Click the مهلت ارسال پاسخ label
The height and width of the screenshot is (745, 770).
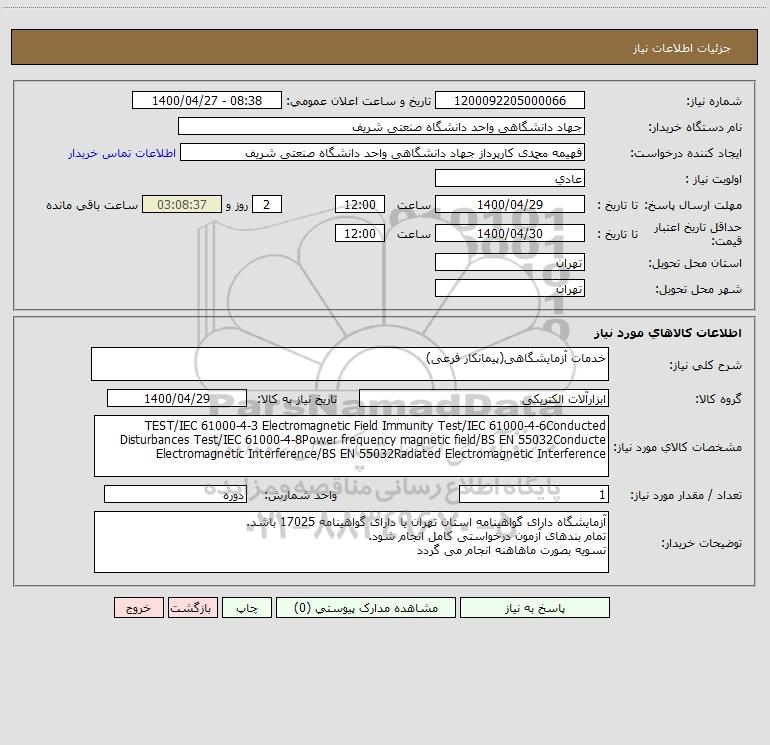pyautogui.click(x=693, y=205)
